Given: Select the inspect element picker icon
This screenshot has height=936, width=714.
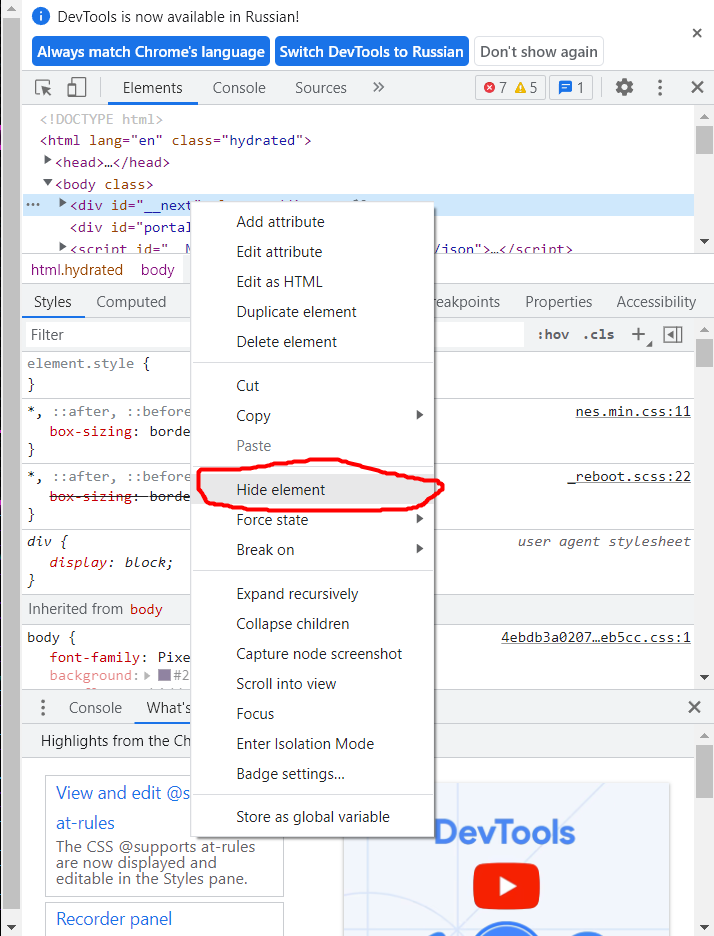Looking at the screenshot, I should 43,88.
